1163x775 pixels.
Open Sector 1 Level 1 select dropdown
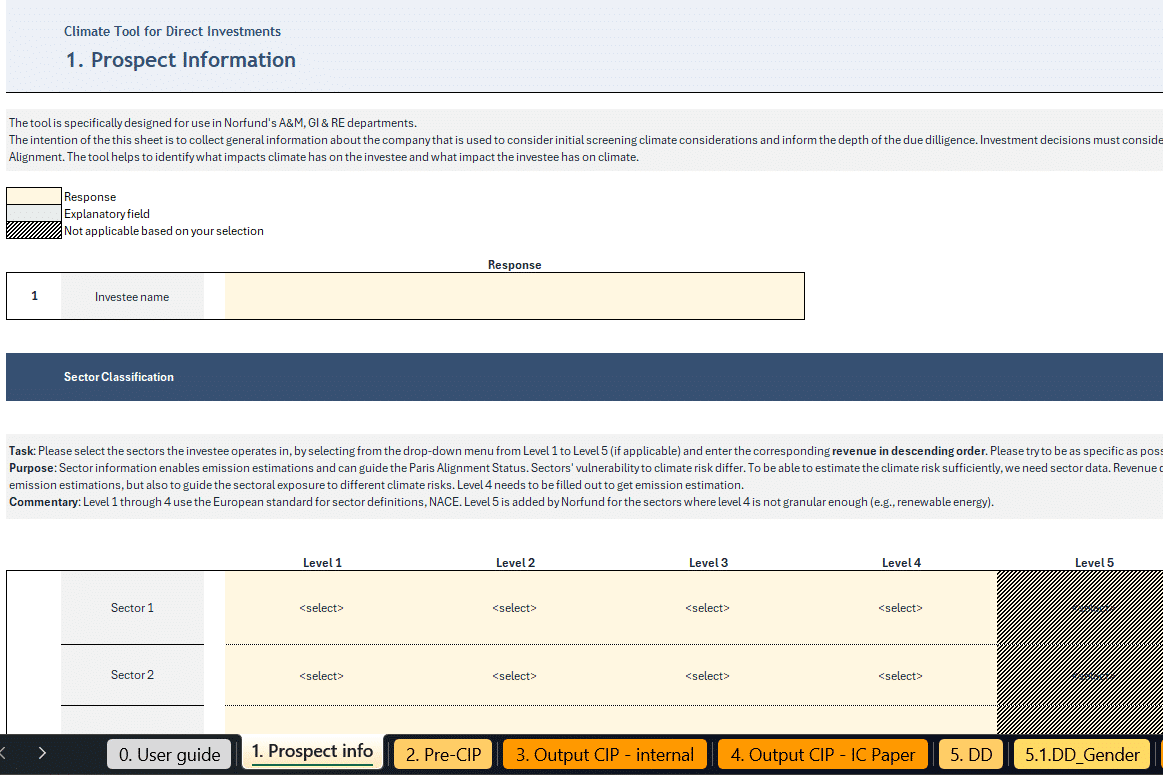pyautogui.click(x=321, y=608)
